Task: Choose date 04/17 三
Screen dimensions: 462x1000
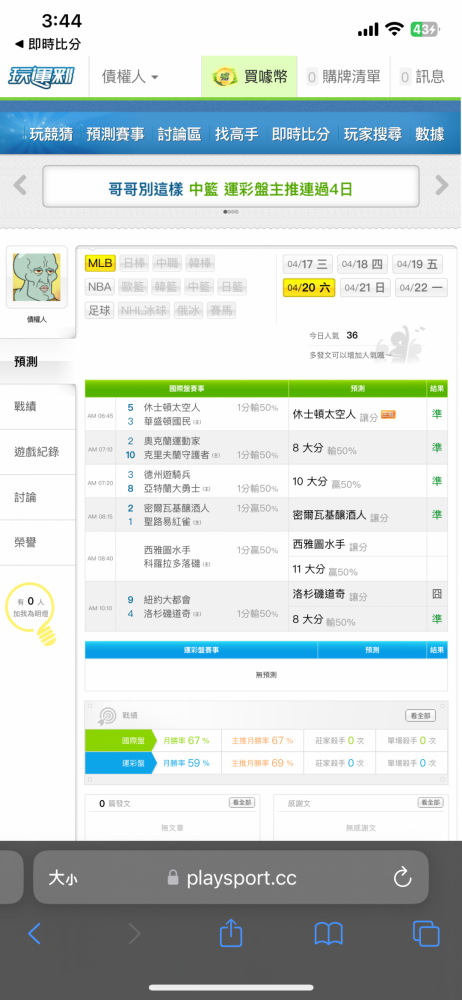Action: 308,264
